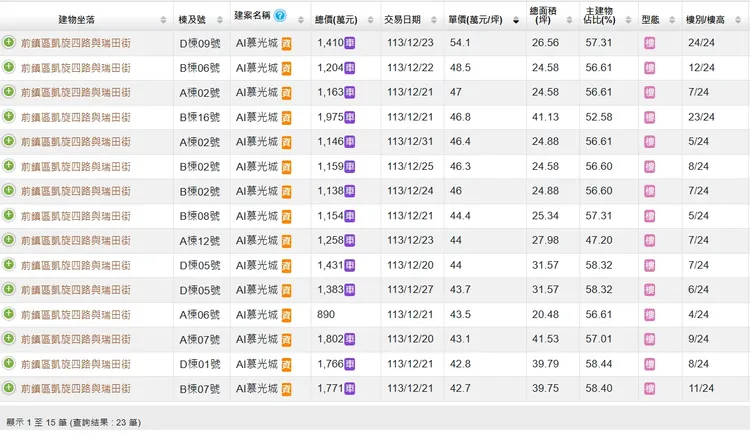The height and width of the screenshot is (436, 750).
Task: Click the pink 樓 type icon in the 24/24 floor row
Action: [650, 43]
